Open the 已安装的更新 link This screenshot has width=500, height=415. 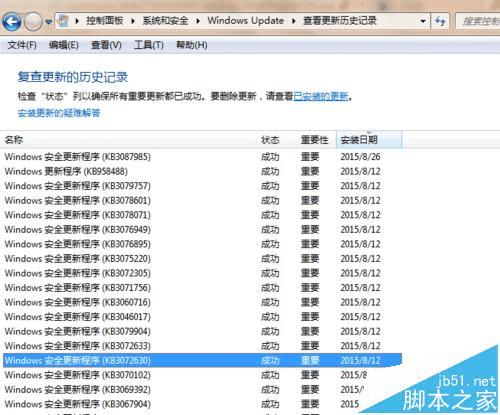point(321,96)
